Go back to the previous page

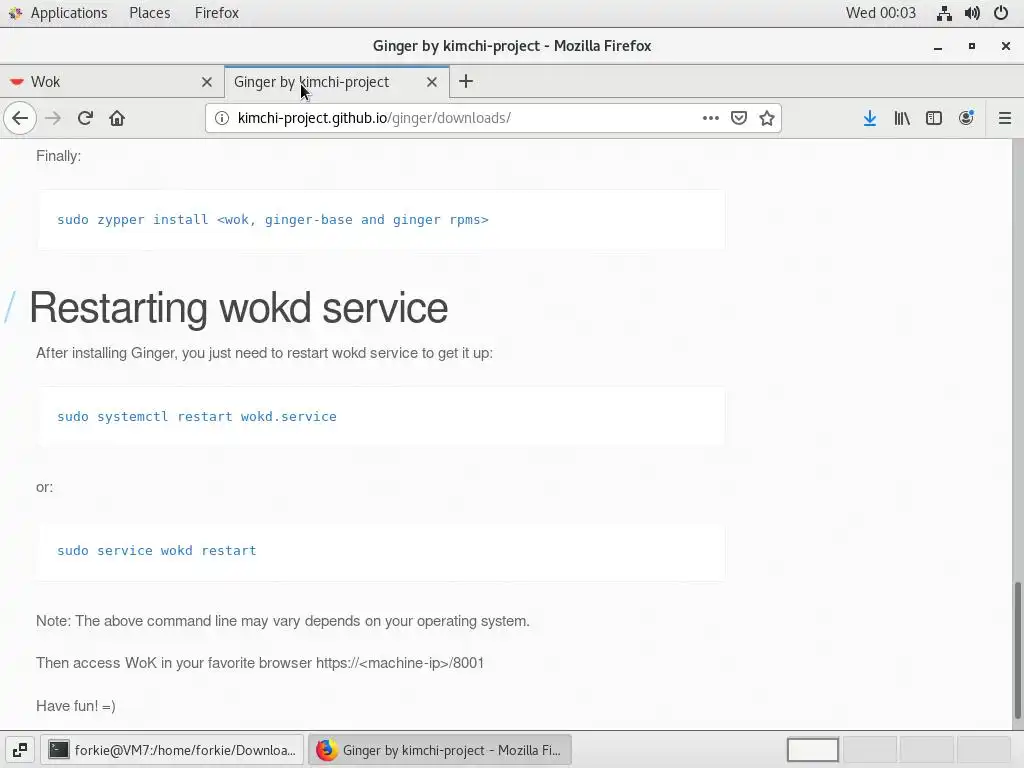click(20, 118)
